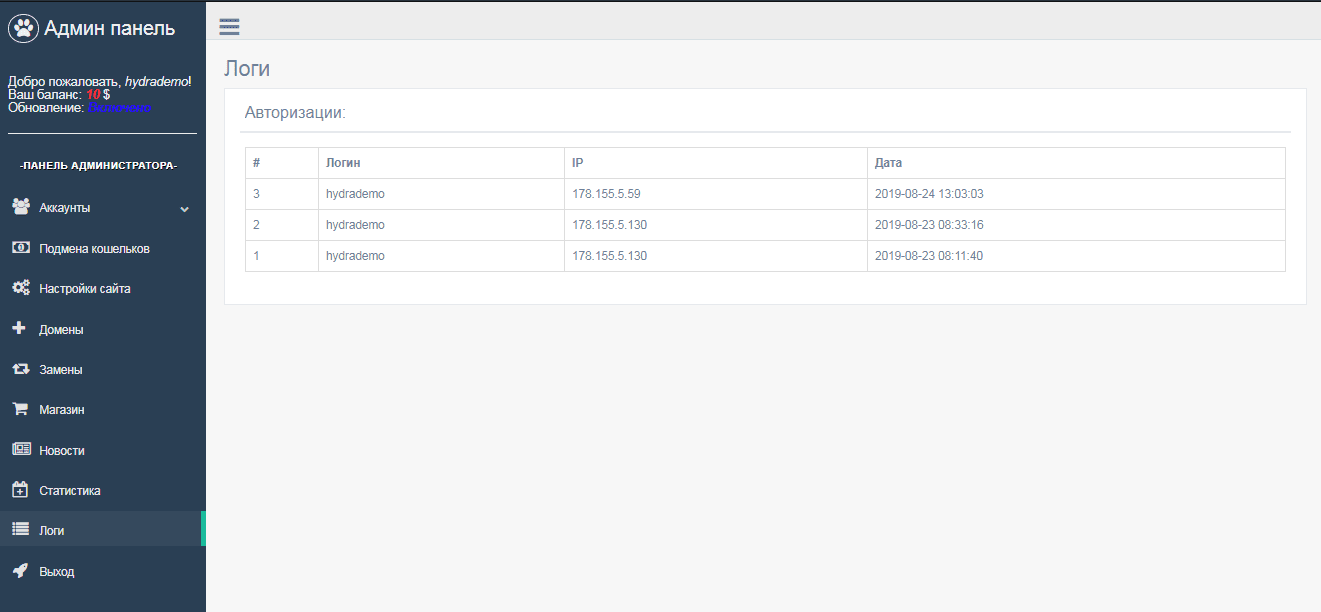Expand the Аккаунты submenu chevron
Screen dimensions: 1321x612
184,209
